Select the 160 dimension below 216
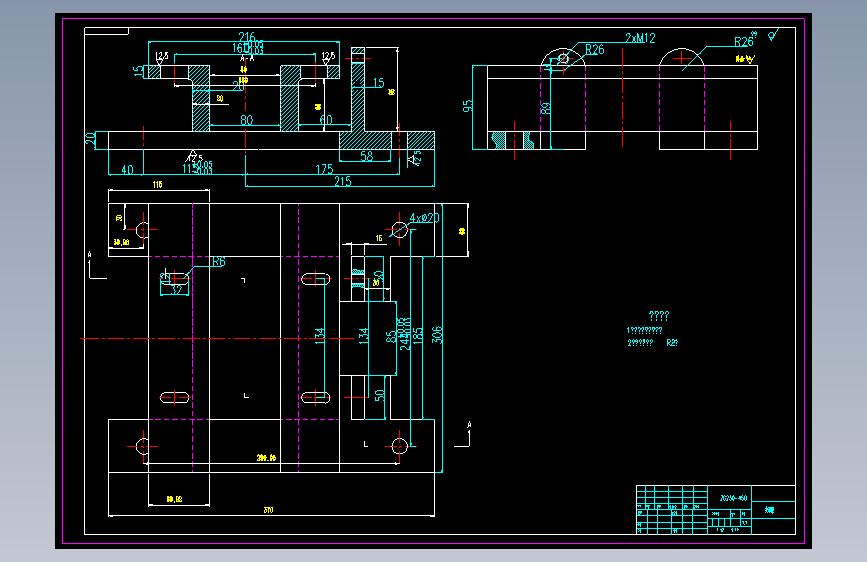This screenshot has width=867, height=562. coord(248,48)
